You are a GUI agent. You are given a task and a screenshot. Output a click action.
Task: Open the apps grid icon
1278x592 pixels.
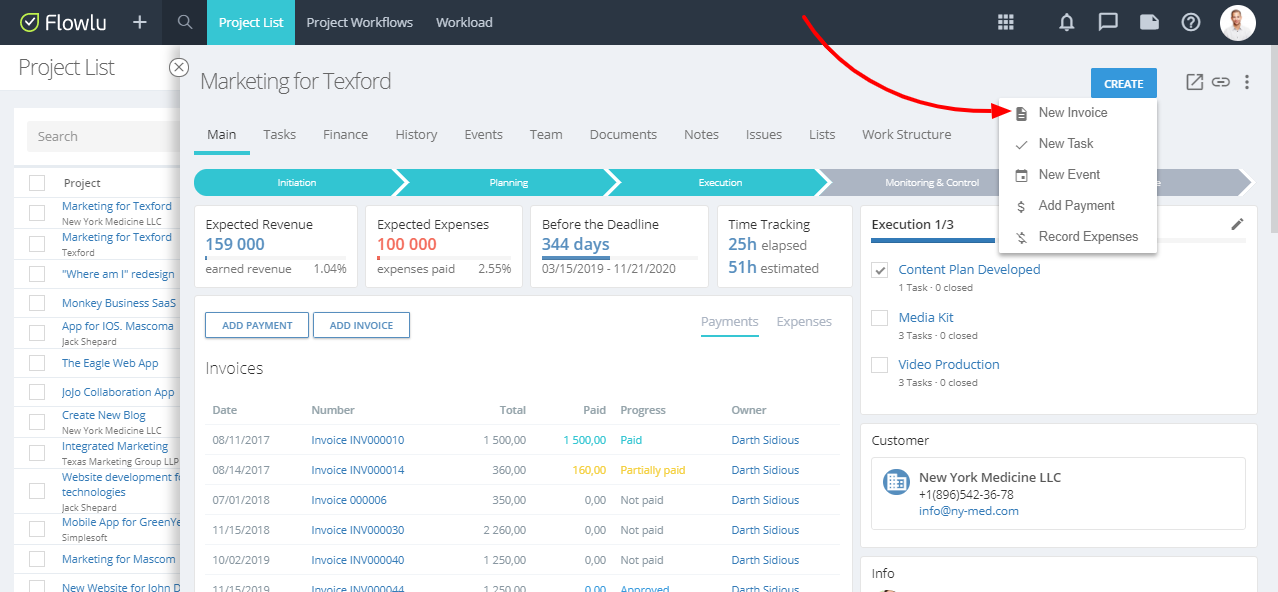point(1006,22)
